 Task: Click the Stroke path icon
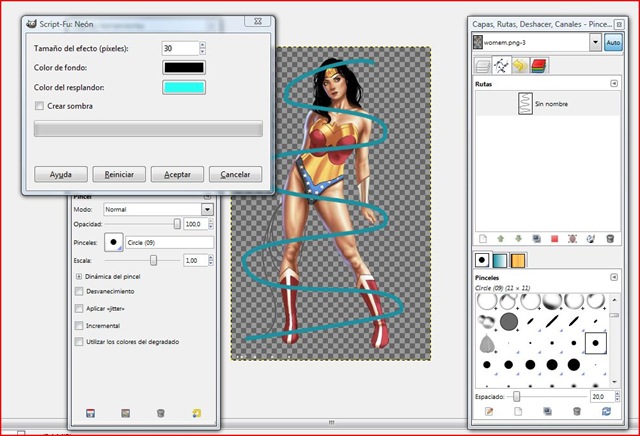pos(591,238)
